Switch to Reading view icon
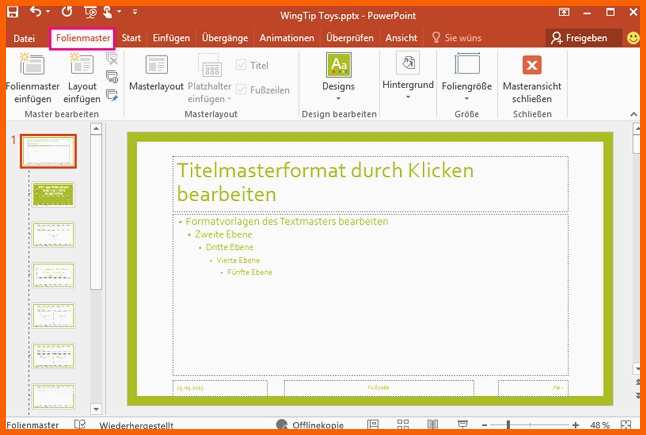Screen dimensions: 646x435 click(433, 424)
